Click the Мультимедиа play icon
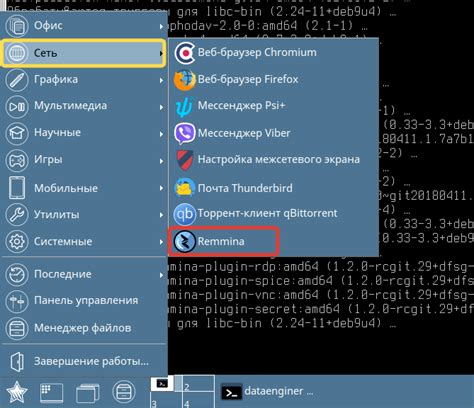The image size is (474, 408). click(17, 107)
